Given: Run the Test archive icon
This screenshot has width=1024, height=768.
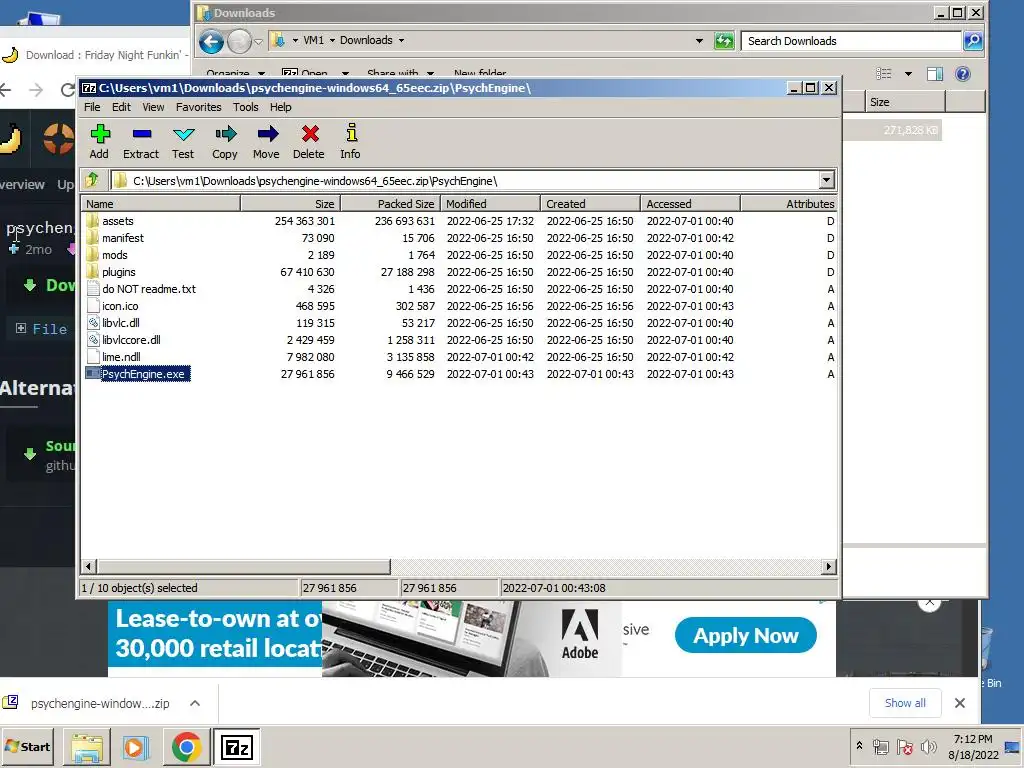Looking at the screenshot, I should tap(184, 134).
